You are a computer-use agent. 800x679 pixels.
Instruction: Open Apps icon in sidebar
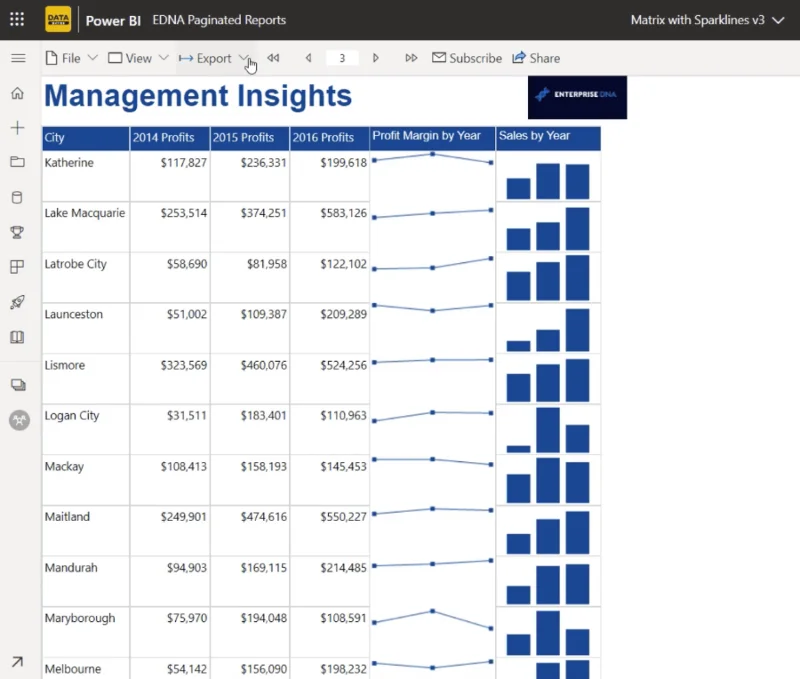click(x=17, y=267)
